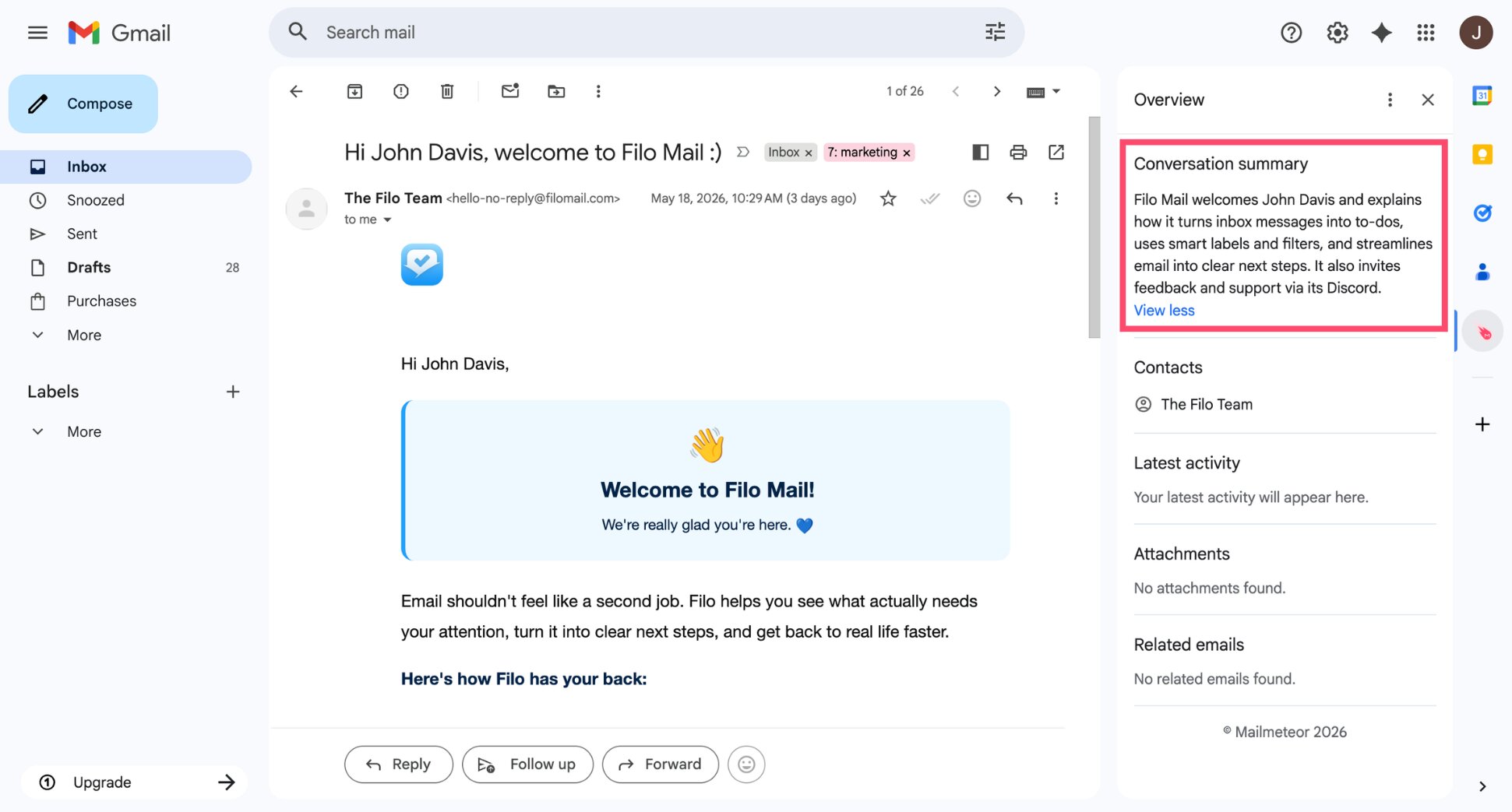Click into the Search mail field
The image size is (1512, 812).
pos(647,32)
